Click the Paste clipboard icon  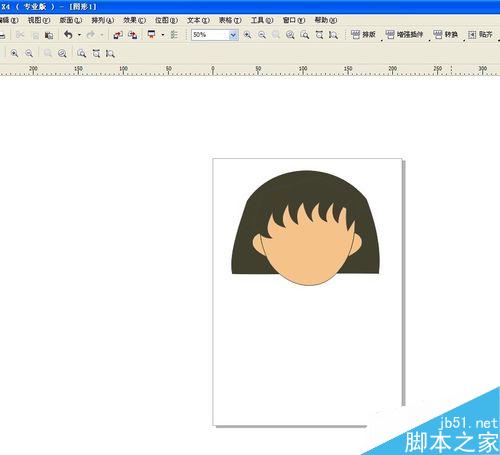(x=49, y=35)
